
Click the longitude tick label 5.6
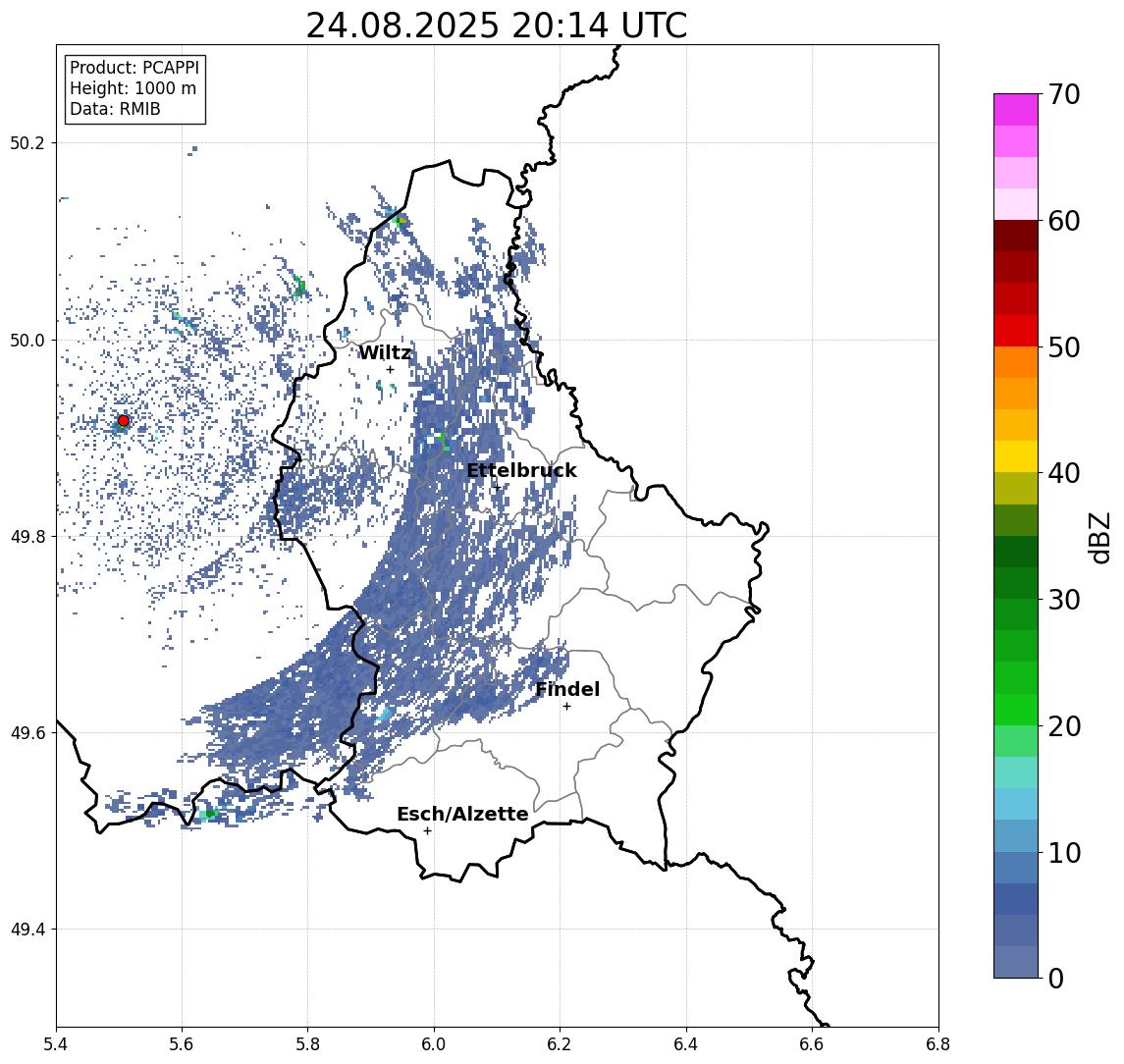point(182,1045)
